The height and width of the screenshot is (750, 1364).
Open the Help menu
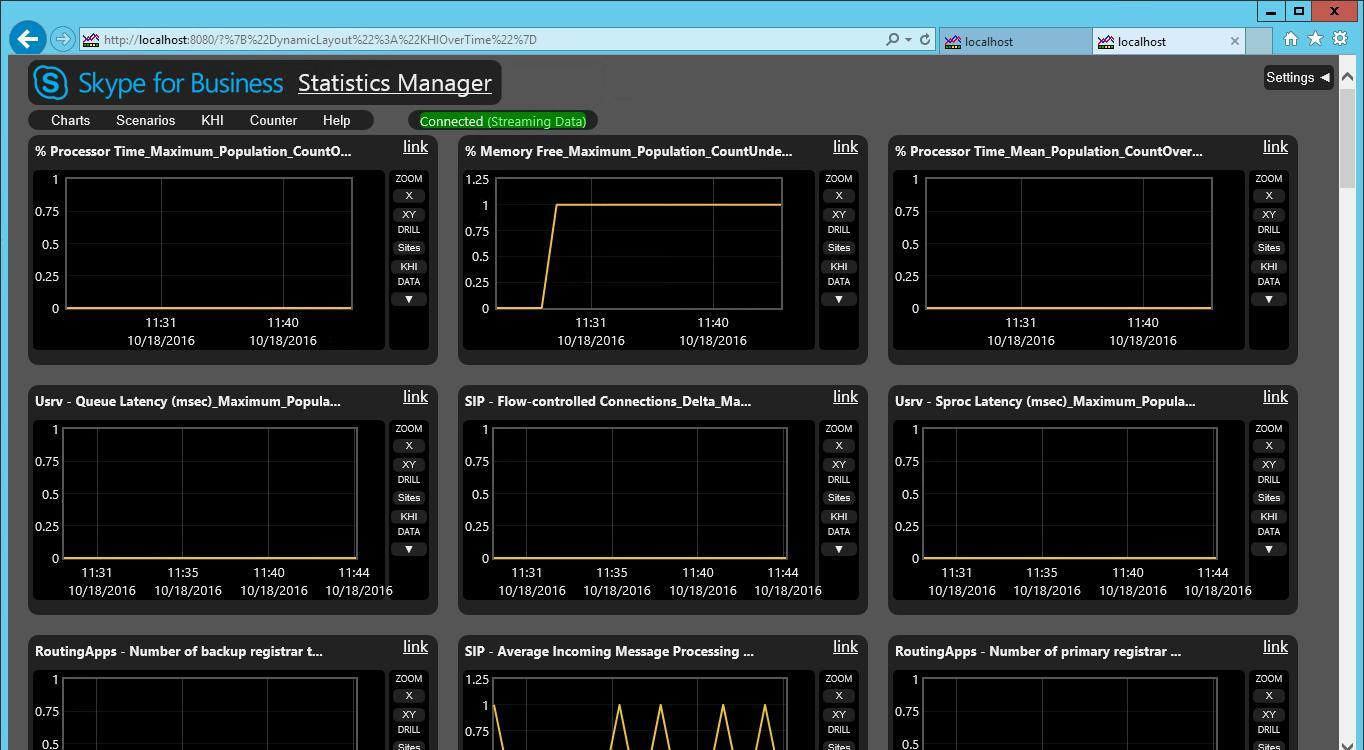click(336, 120)
